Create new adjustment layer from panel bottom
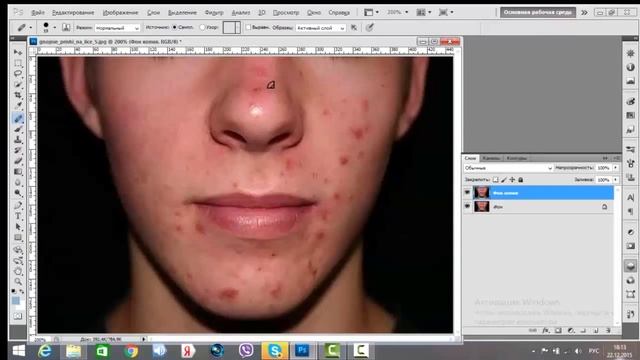 coord(571,331)
